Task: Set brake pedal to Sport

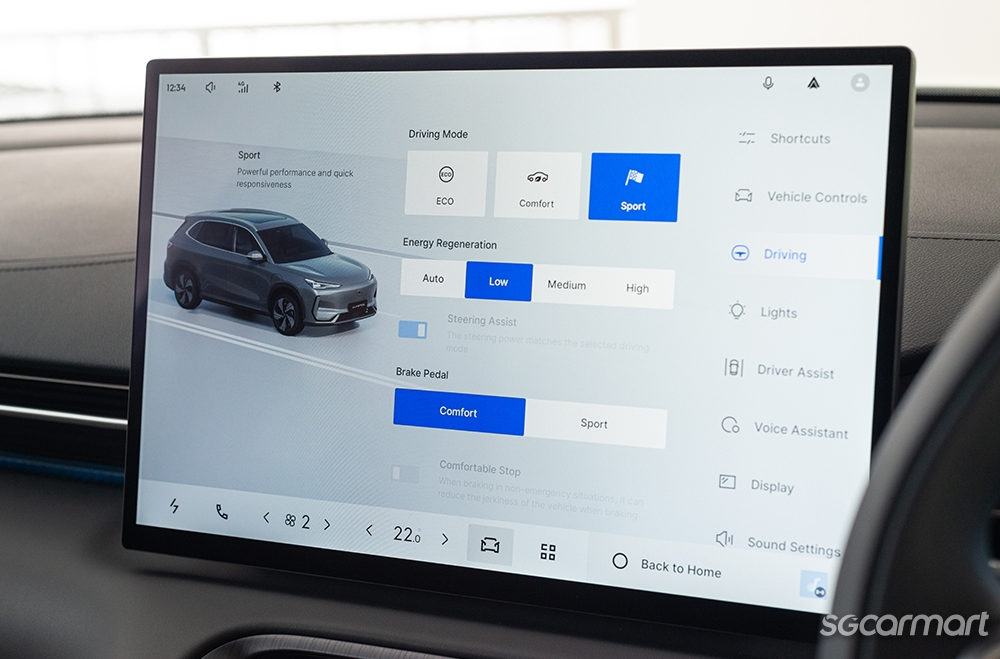Action: click(596, 424)
